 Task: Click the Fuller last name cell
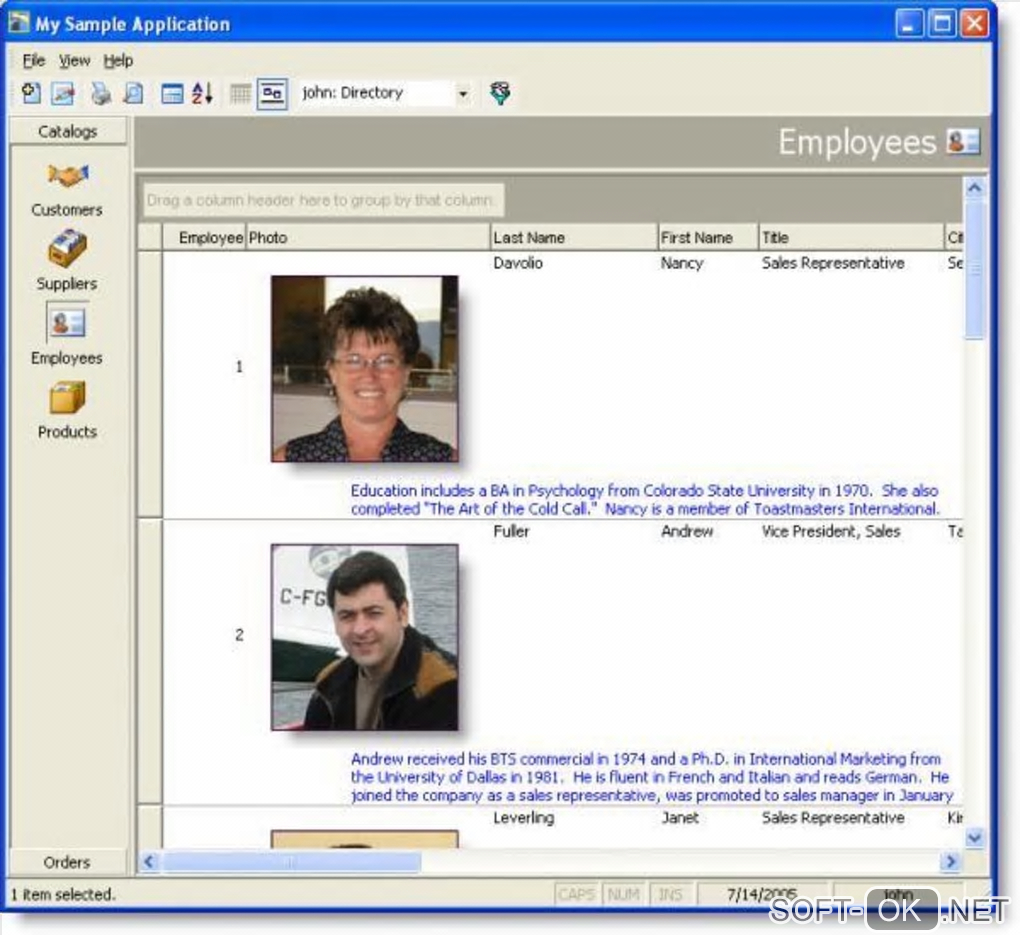511,531
